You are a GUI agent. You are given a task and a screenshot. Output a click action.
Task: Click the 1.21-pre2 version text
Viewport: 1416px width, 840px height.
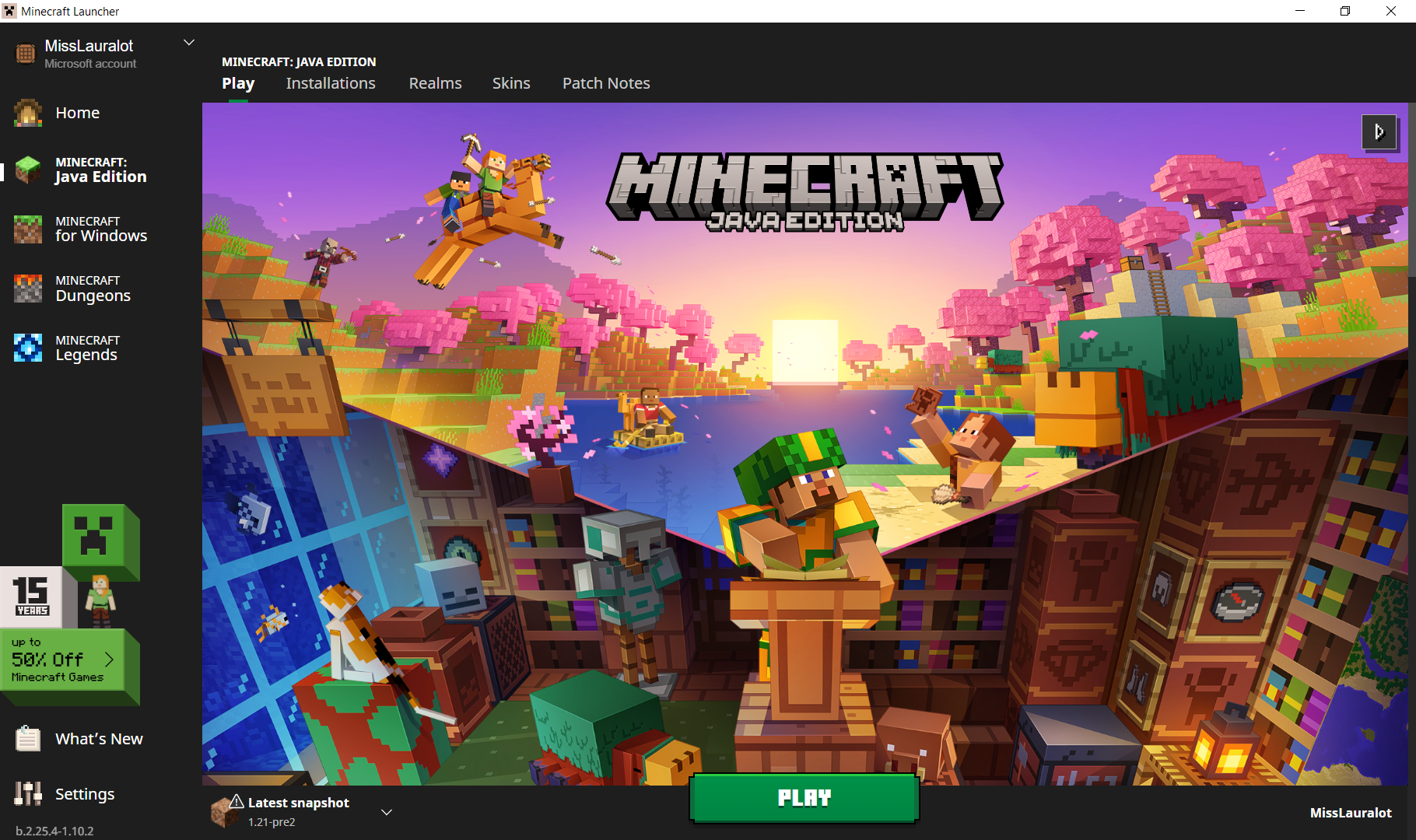[272, 822]
